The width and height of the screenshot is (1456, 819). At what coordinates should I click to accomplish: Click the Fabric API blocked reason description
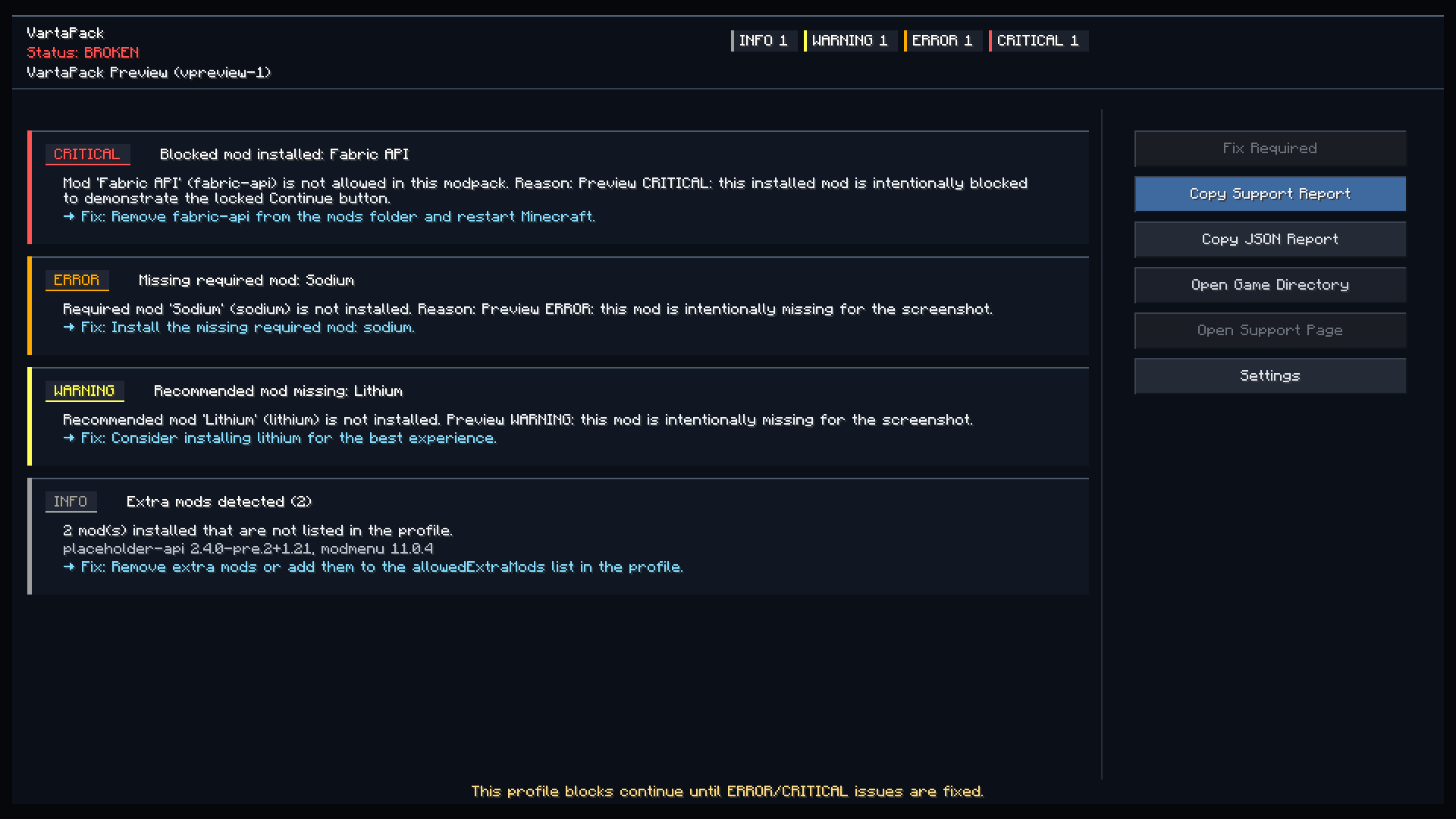point(545,191)
